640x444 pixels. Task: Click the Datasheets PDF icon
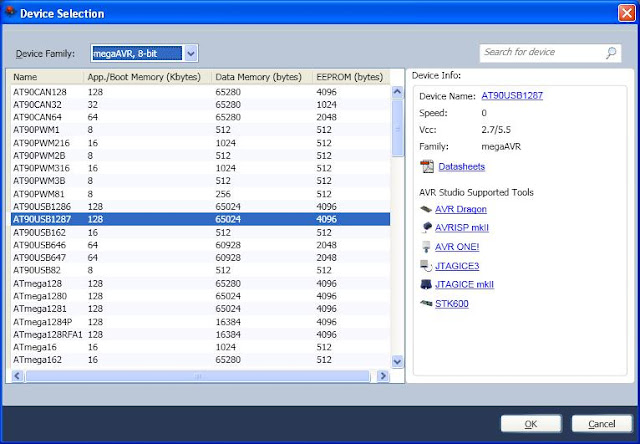click(x=427, y=166)
